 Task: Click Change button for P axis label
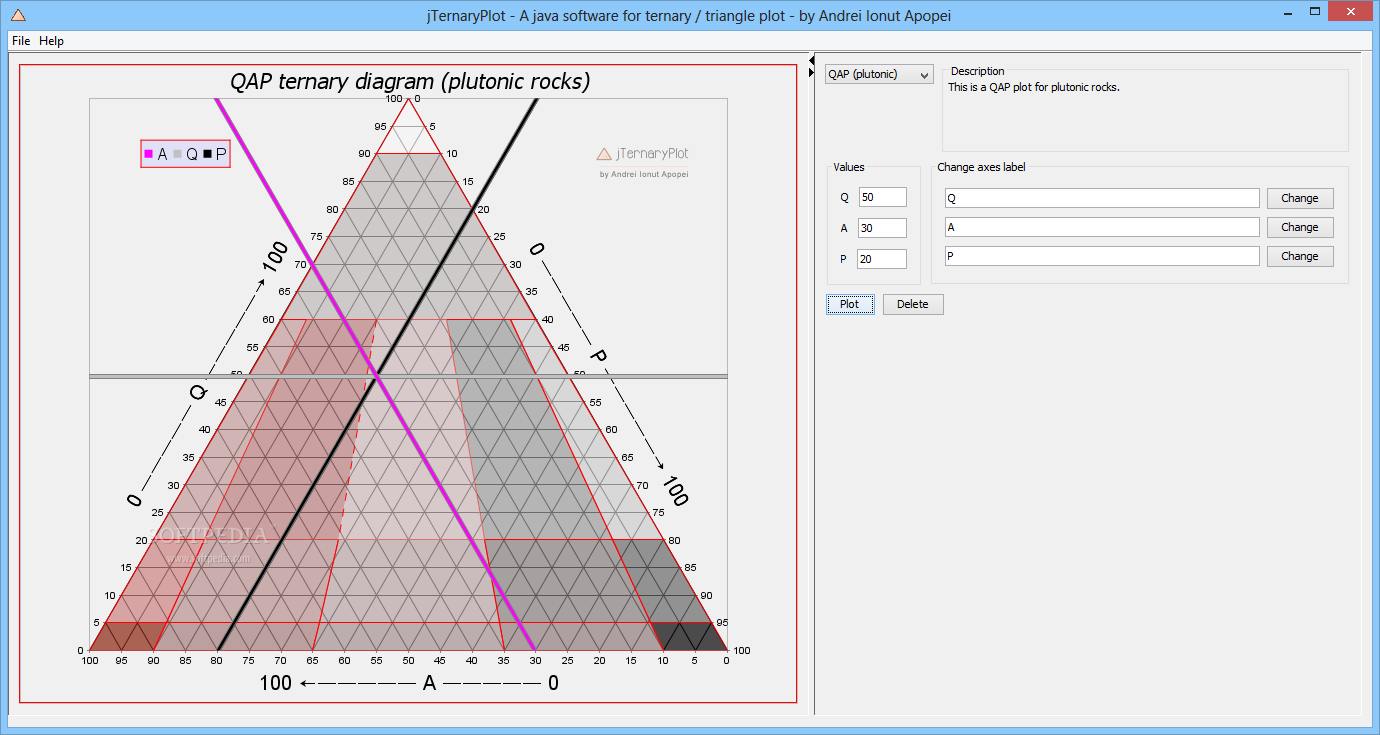coord(1300,256)
